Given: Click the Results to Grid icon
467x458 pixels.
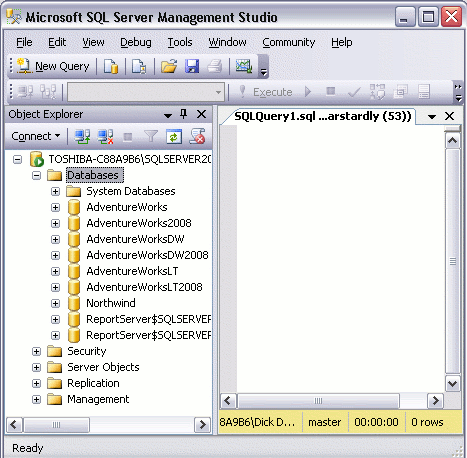Looking at the screenshot, I should pyautogui.click(x=424, y=91).
